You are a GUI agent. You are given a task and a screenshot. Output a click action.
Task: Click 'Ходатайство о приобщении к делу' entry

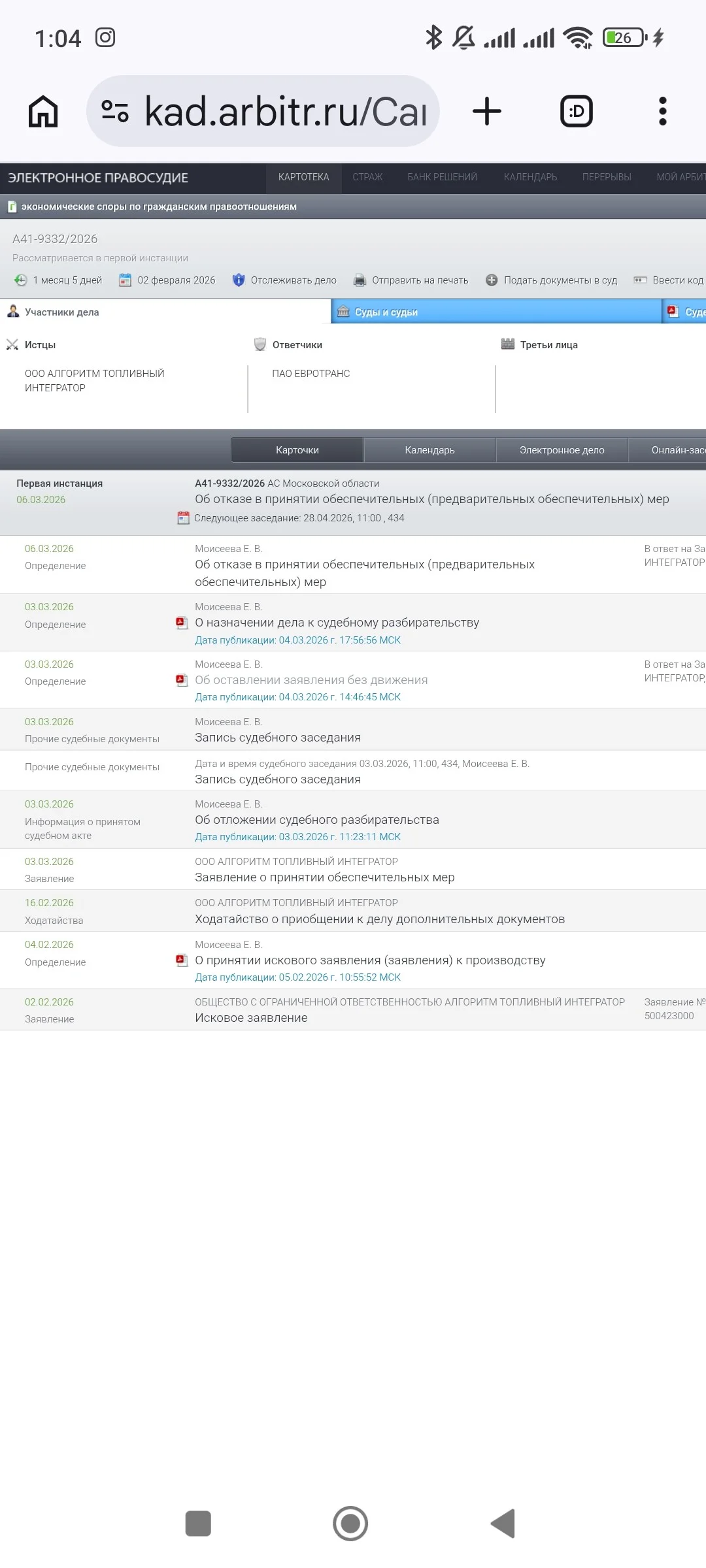coord(380,919)
